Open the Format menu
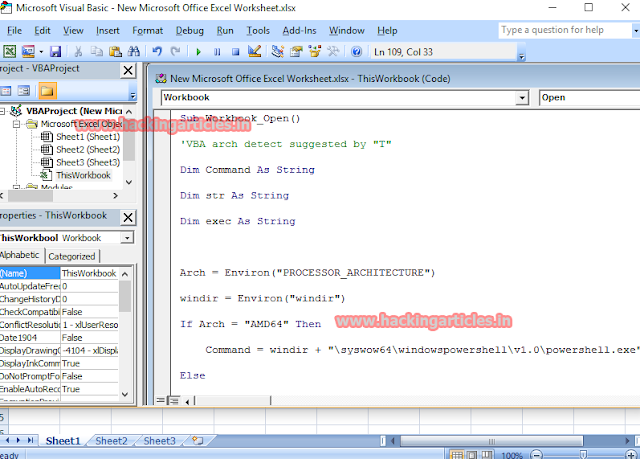The height and width of the screenshot is (459, 640). pyautogui.click(x=147, y=31)
